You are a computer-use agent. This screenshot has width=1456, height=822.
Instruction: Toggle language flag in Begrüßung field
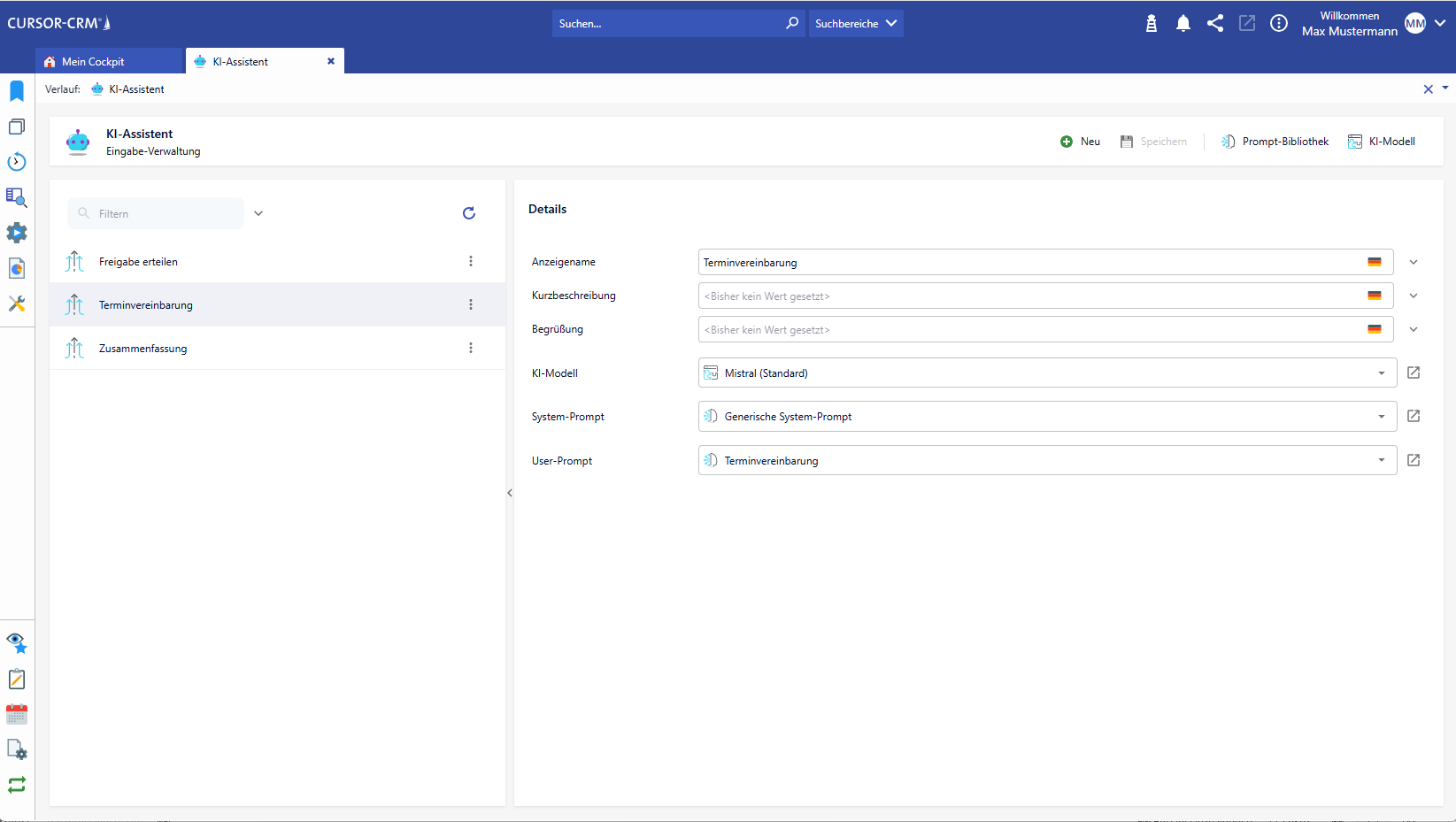click(x=1375, y=330)
